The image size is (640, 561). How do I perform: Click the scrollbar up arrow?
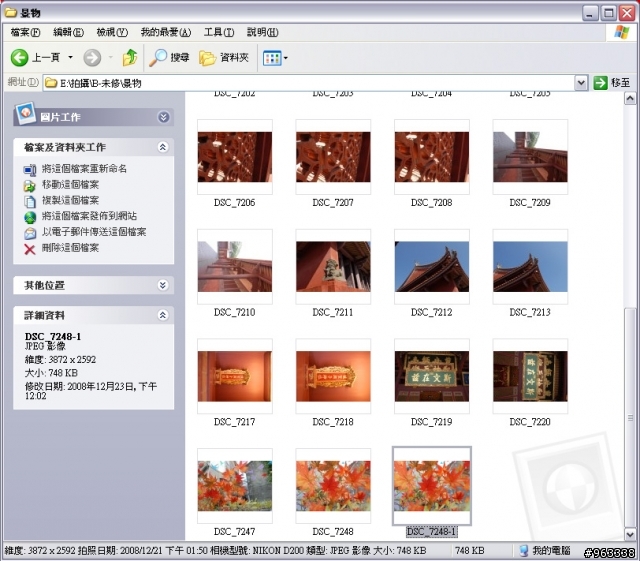point(630,98)
